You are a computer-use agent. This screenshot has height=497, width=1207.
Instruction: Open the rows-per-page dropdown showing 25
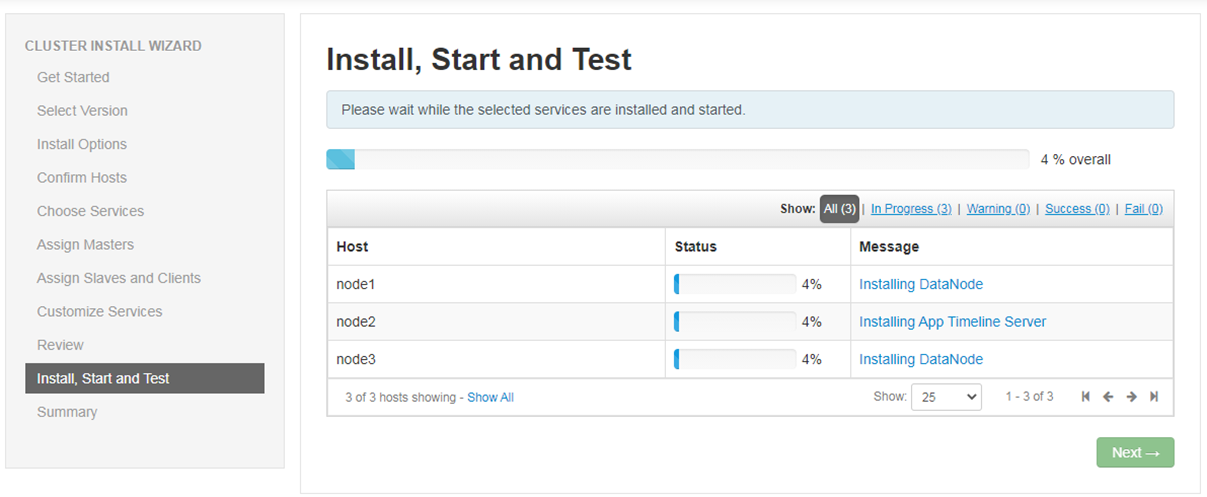click(x=946, y=397)
